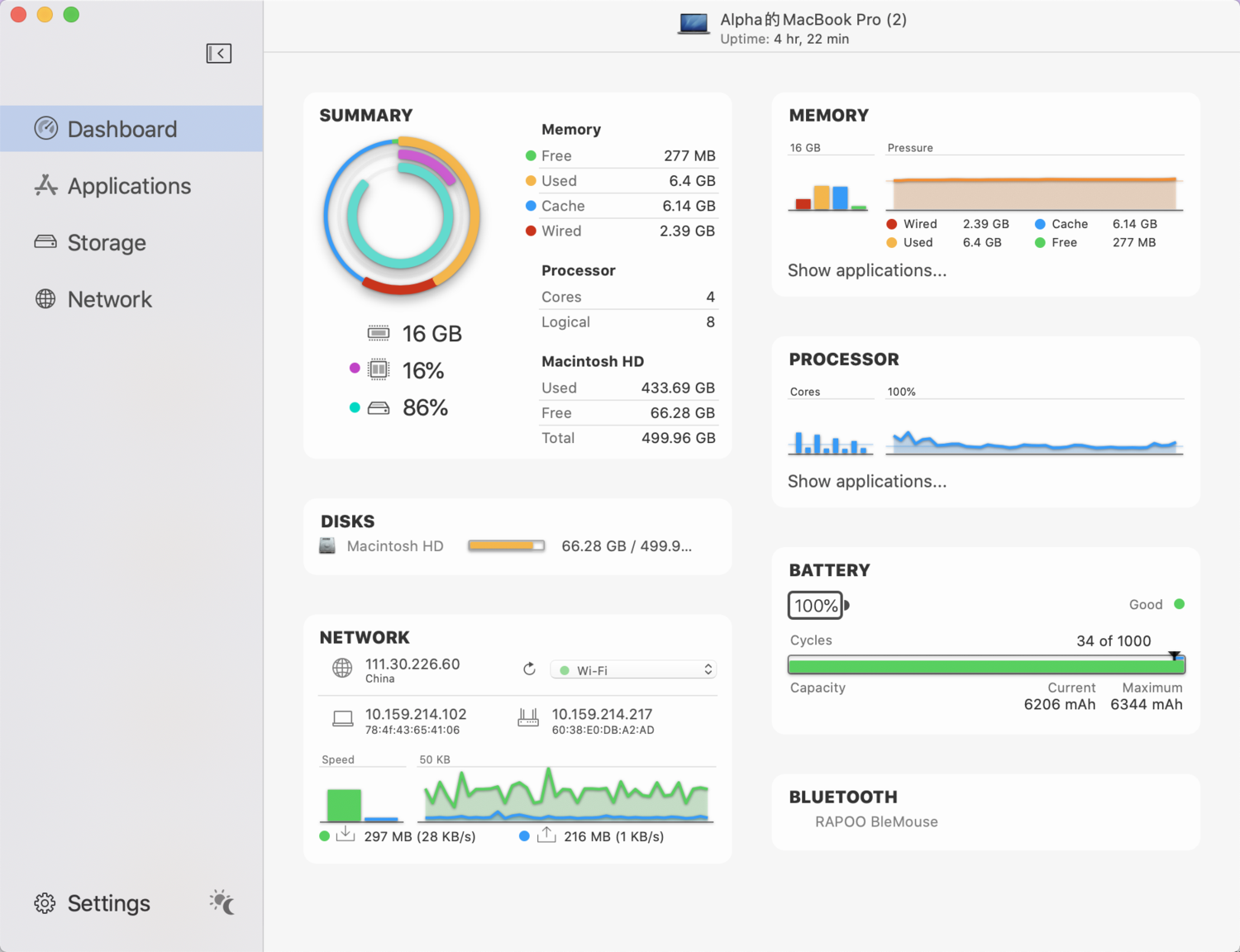Click the battery 100% icon
Viewport: 1240px width, 952px height.
coord(818,605)
